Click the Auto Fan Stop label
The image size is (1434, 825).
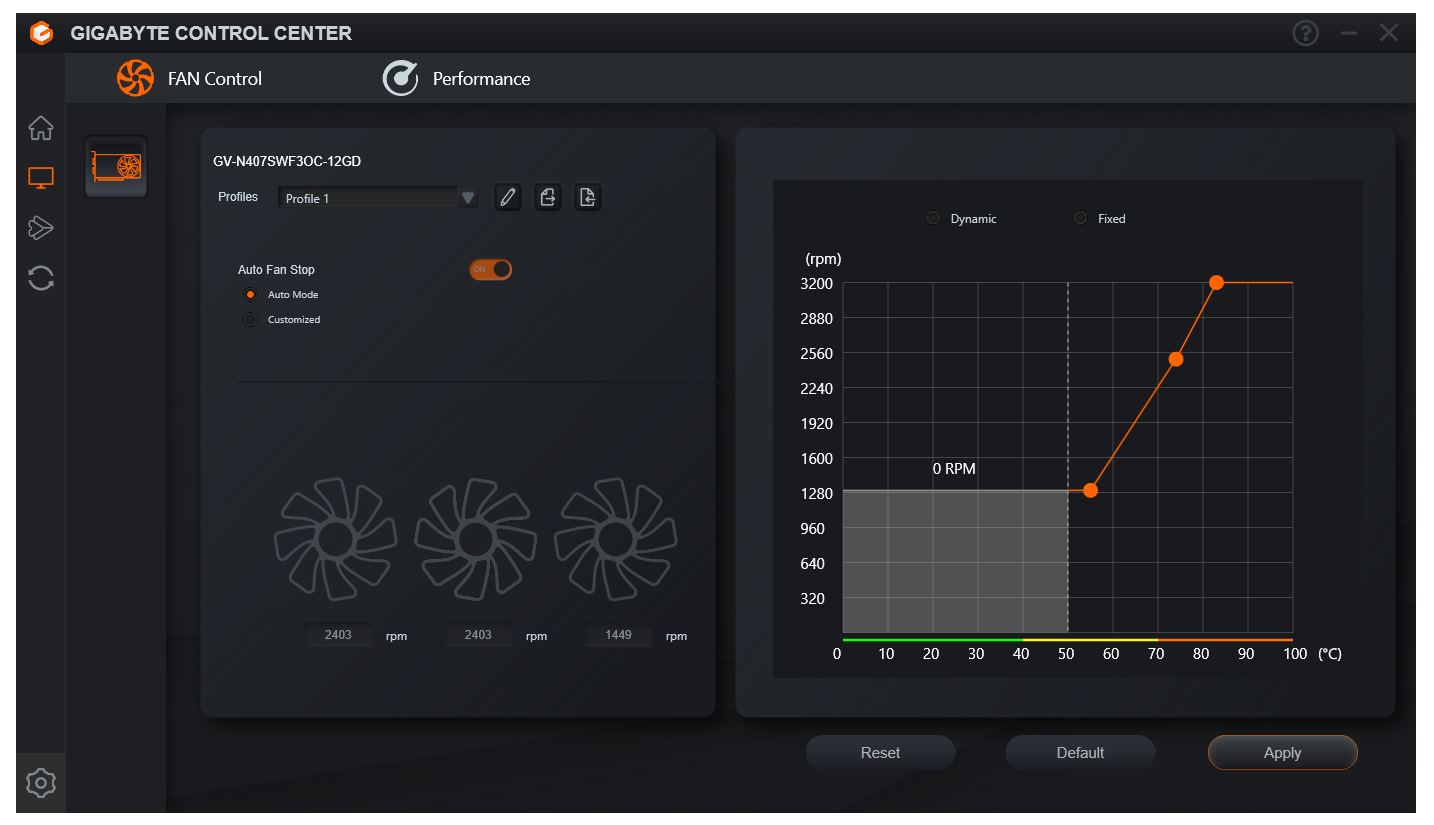pos(276,270)
